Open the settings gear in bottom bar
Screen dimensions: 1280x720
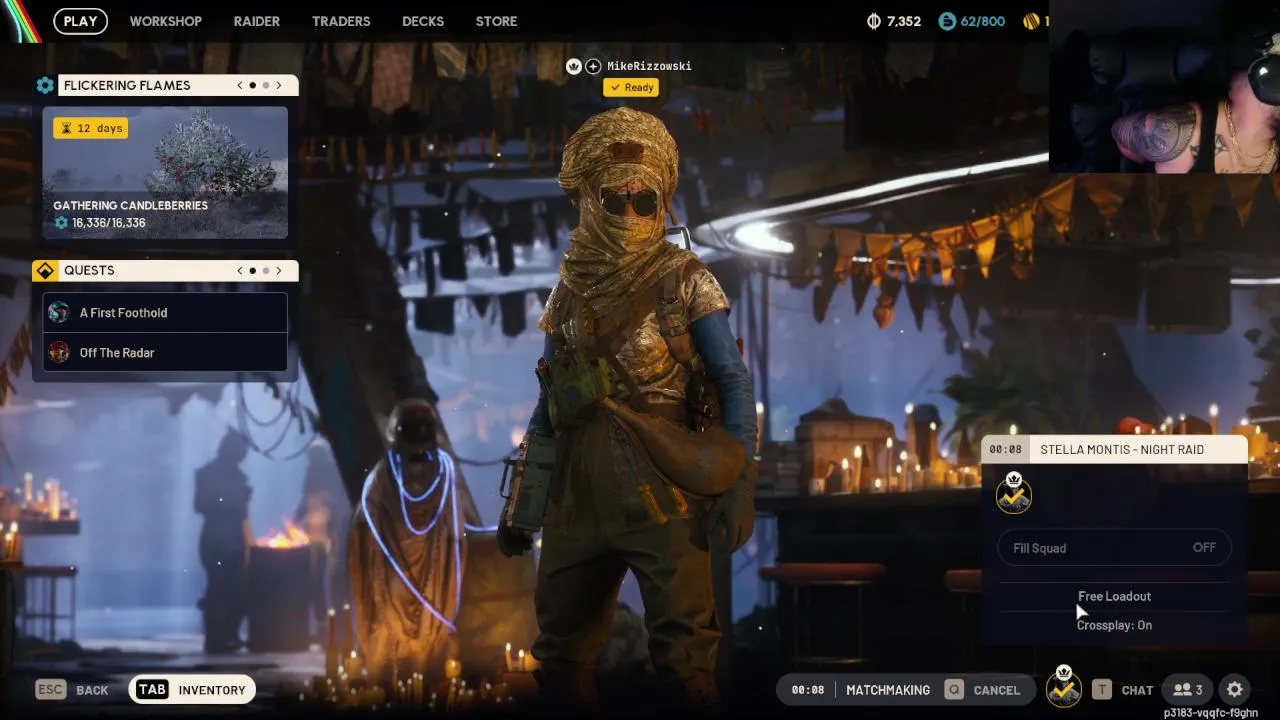coord(1235,690)
